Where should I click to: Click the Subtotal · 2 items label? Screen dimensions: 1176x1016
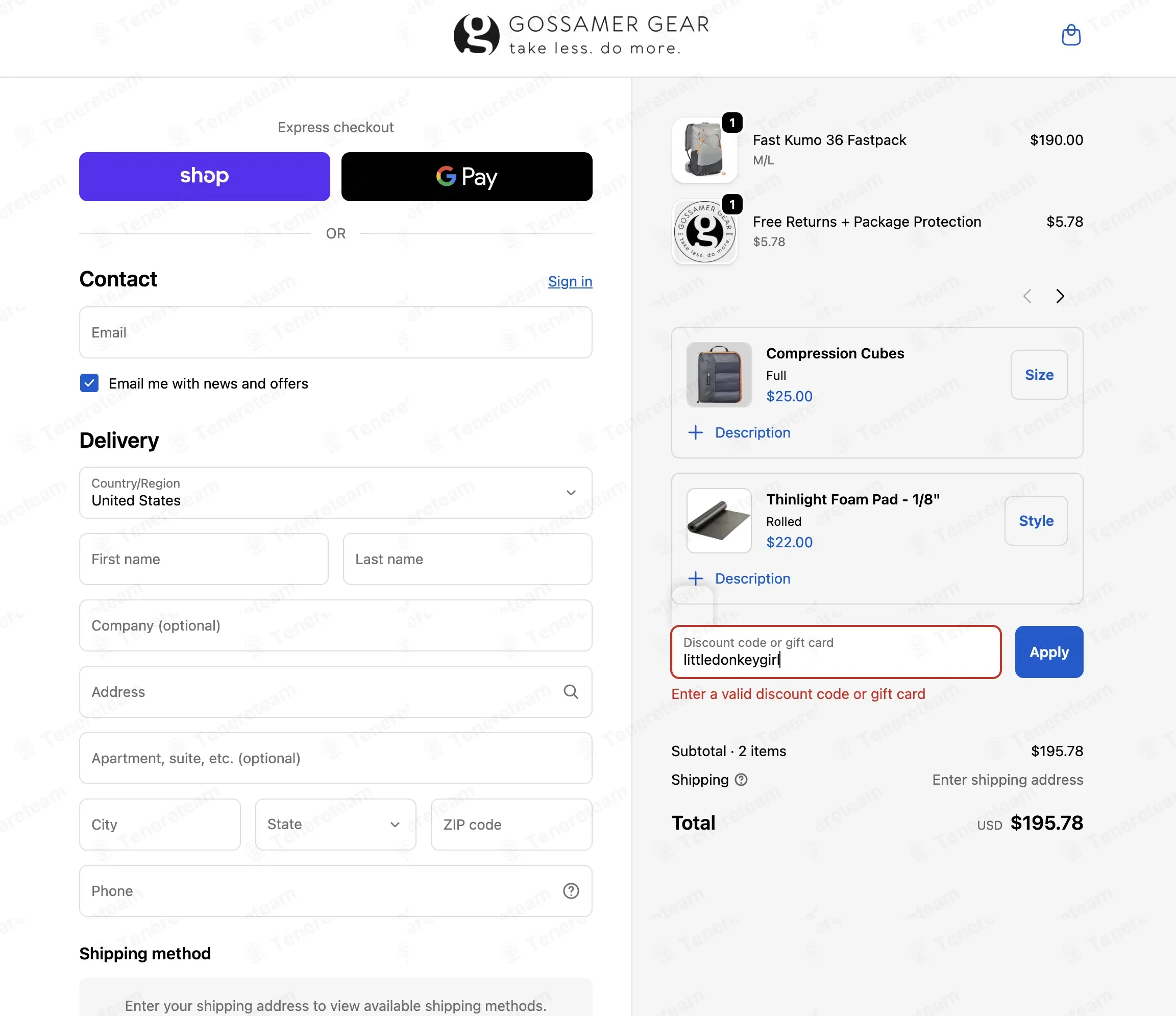point(728,751)
